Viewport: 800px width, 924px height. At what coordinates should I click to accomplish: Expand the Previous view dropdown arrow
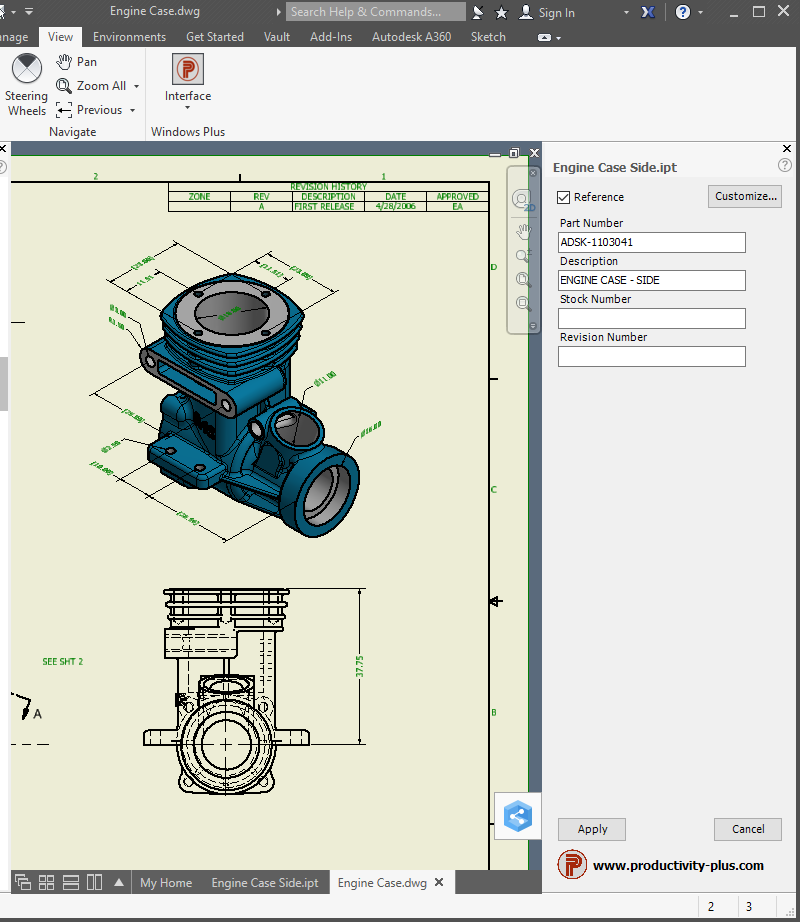pyautogui.click(x=133, y=111)
